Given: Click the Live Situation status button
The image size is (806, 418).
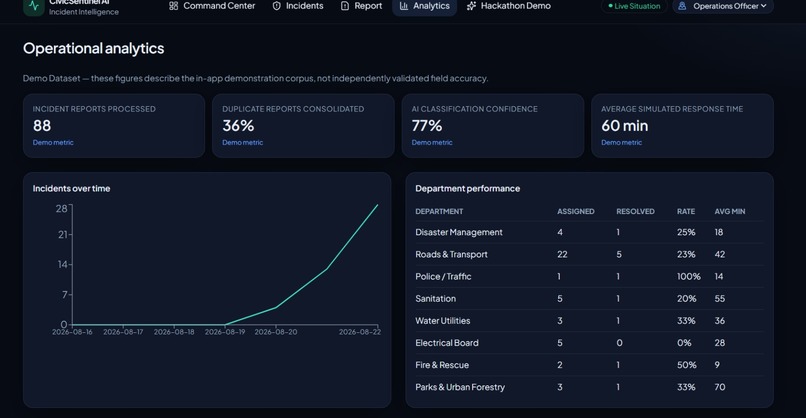Looking at the screenshot, I should [634, 6].
